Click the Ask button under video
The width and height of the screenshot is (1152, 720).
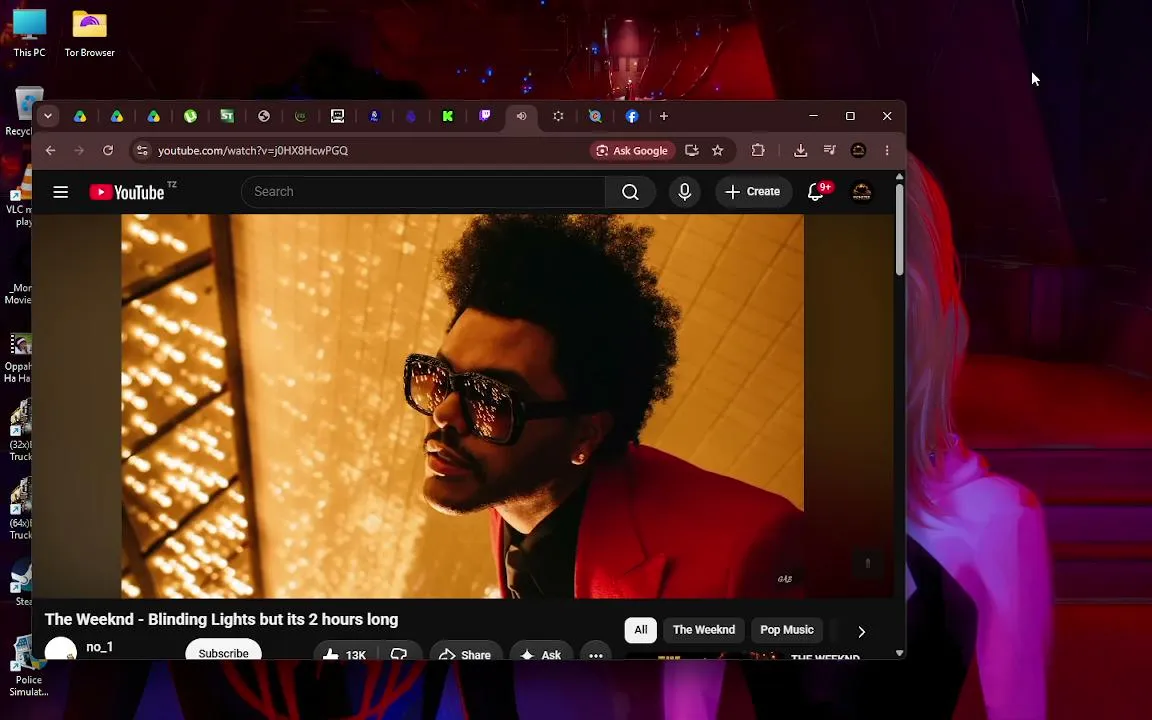(x=541, y=653)
